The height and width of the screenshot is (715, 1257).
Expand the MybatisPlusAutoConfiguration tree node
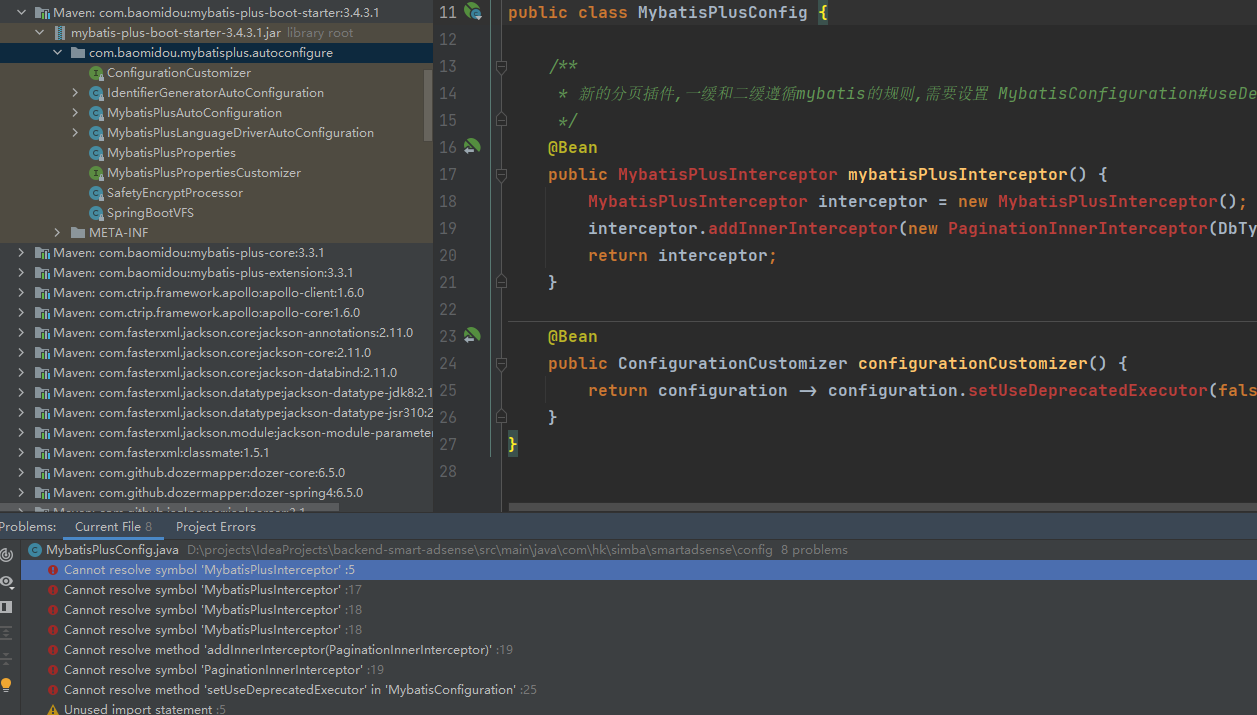(75, 113)
